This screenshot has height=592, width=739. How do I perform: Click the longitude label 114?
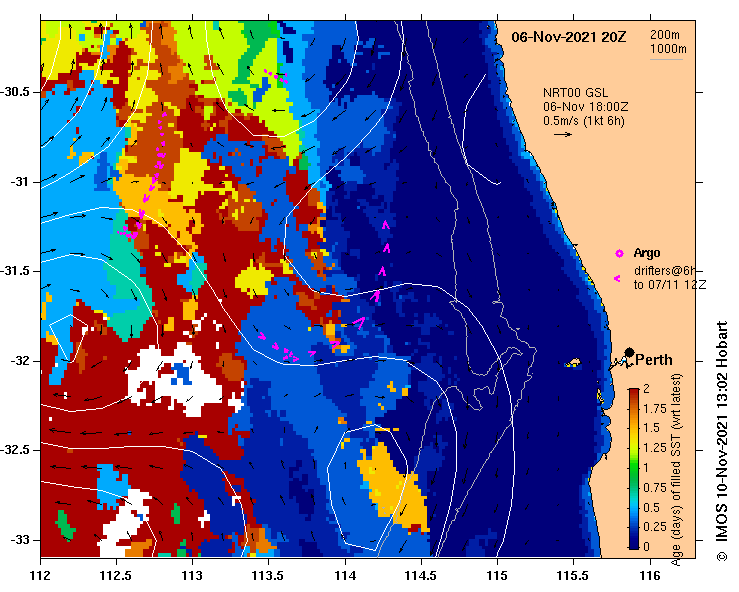click(x=345, y=576)
